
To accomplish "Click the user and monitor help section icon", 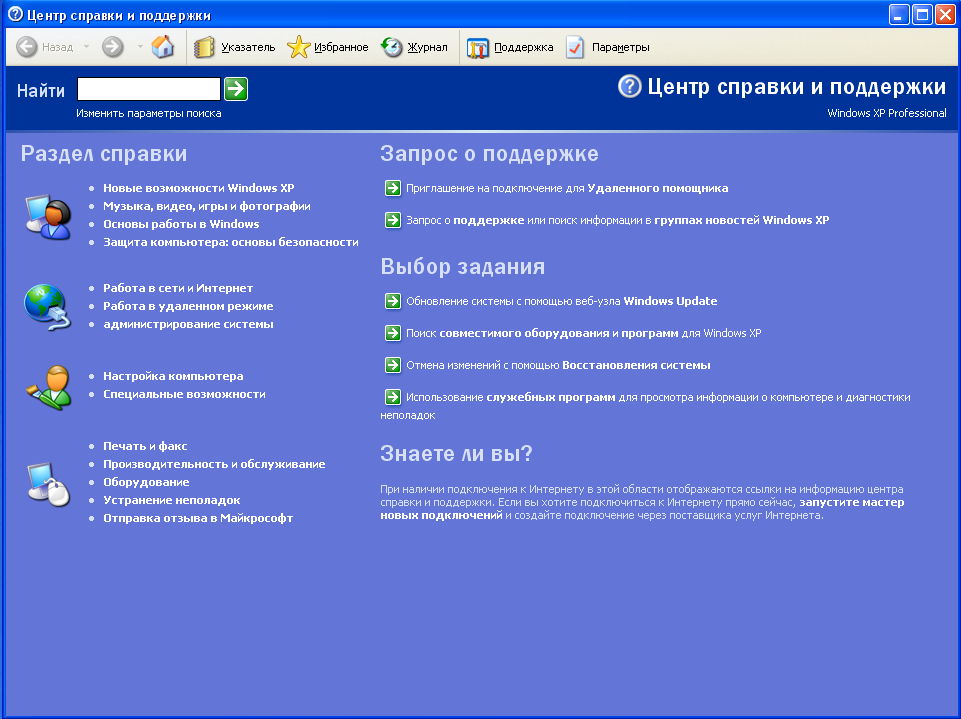I will click(48, 216).
